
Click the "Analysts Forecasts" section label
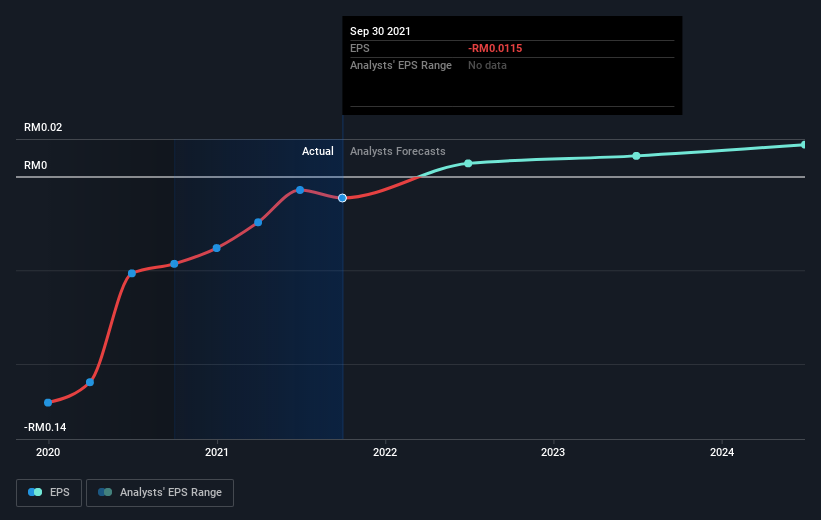coord(398,151)
